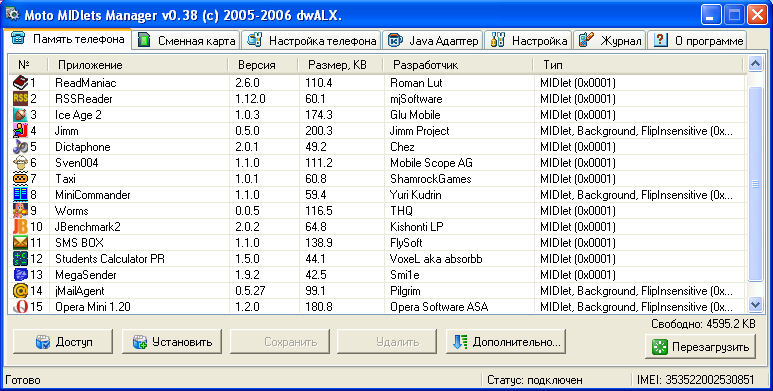773x391 pixels.
Task: Select the Taxi application name
Action: tap(65, 179)
